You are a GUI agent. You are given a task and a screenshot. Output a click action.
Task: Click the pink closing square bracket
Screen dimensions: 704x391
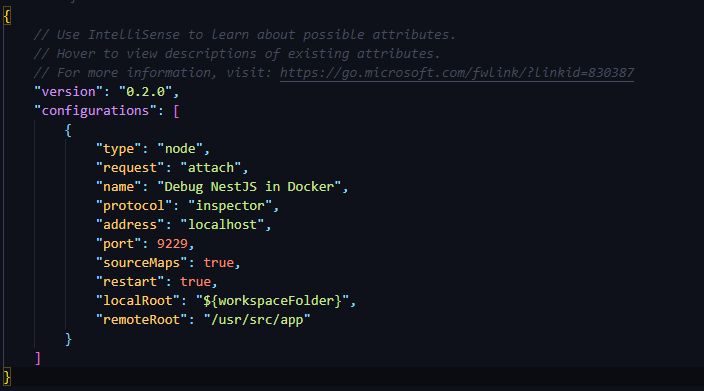coord(38,358)
